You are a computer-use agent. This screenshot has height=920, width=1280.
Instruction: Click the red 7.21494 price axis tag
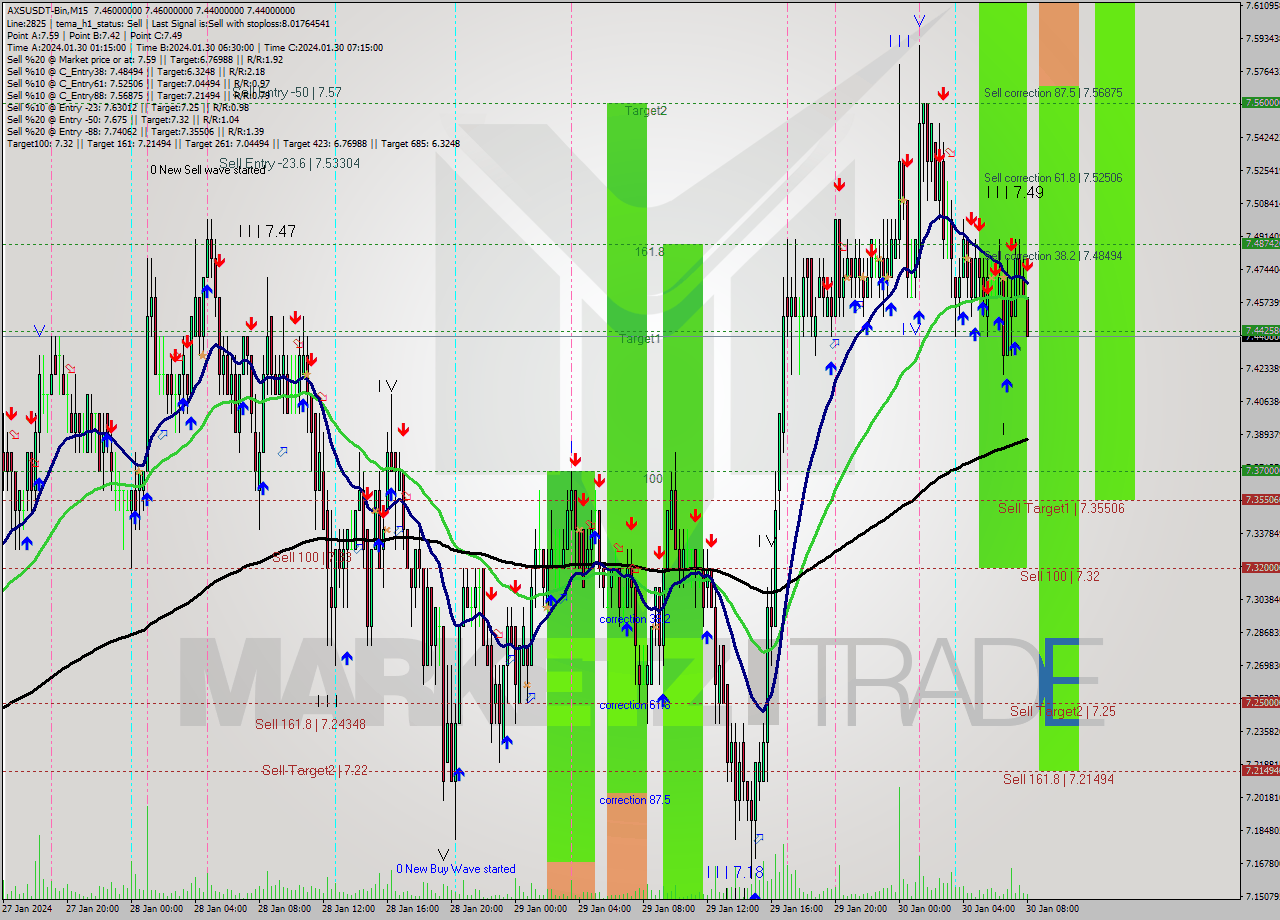coord(1260,770)
